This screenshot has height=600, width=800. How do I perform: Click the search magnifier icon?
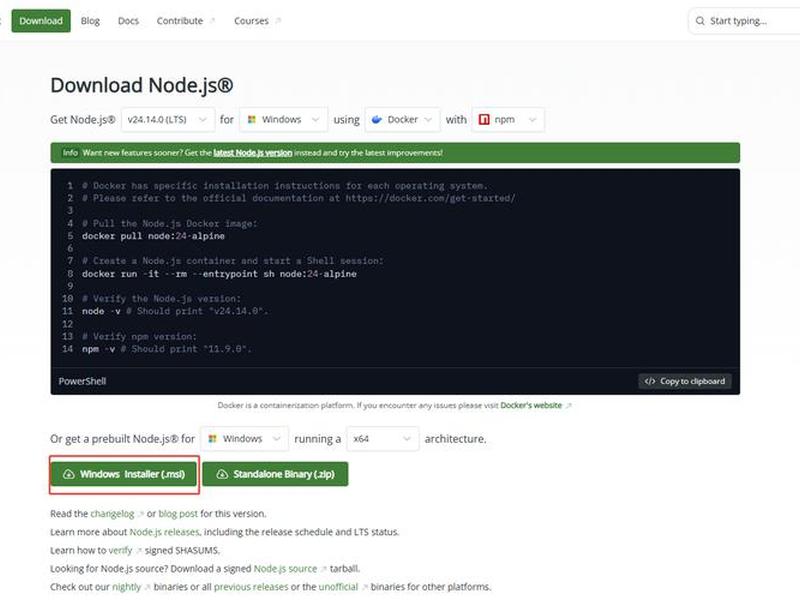(700, 21)
